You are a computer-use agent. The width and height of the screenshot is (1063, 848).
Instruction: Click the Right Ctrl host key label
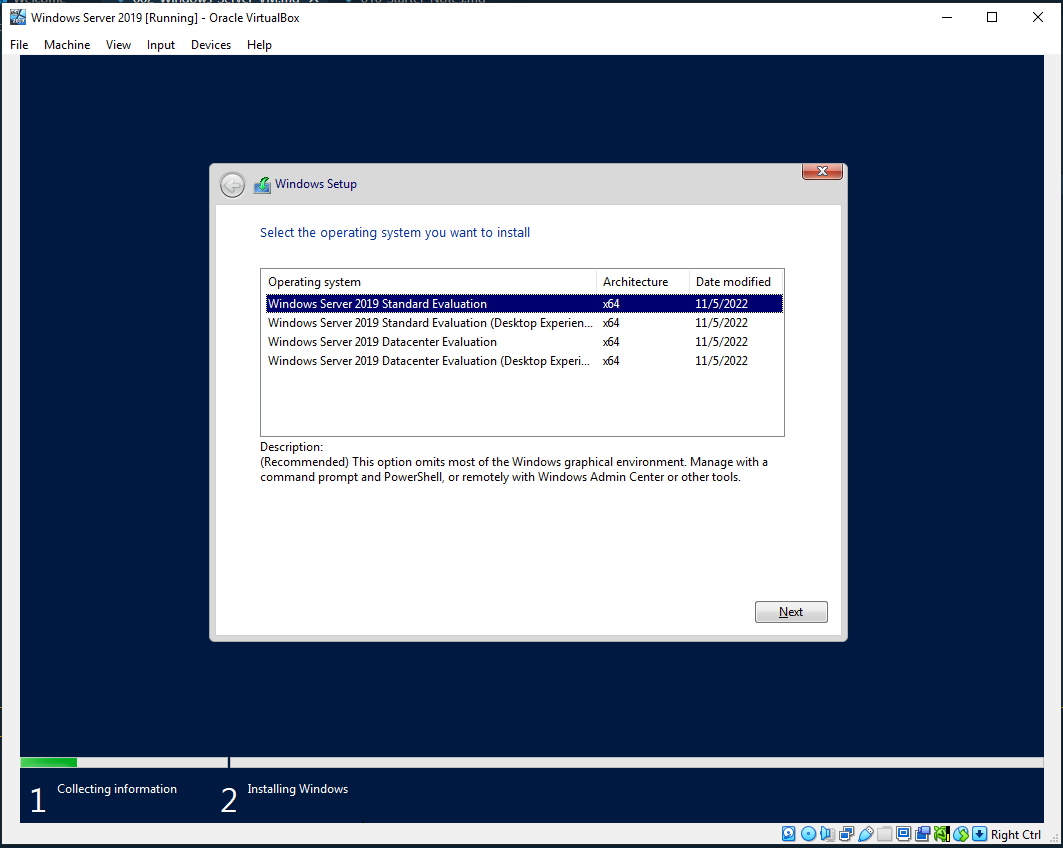coord(1016,834)
